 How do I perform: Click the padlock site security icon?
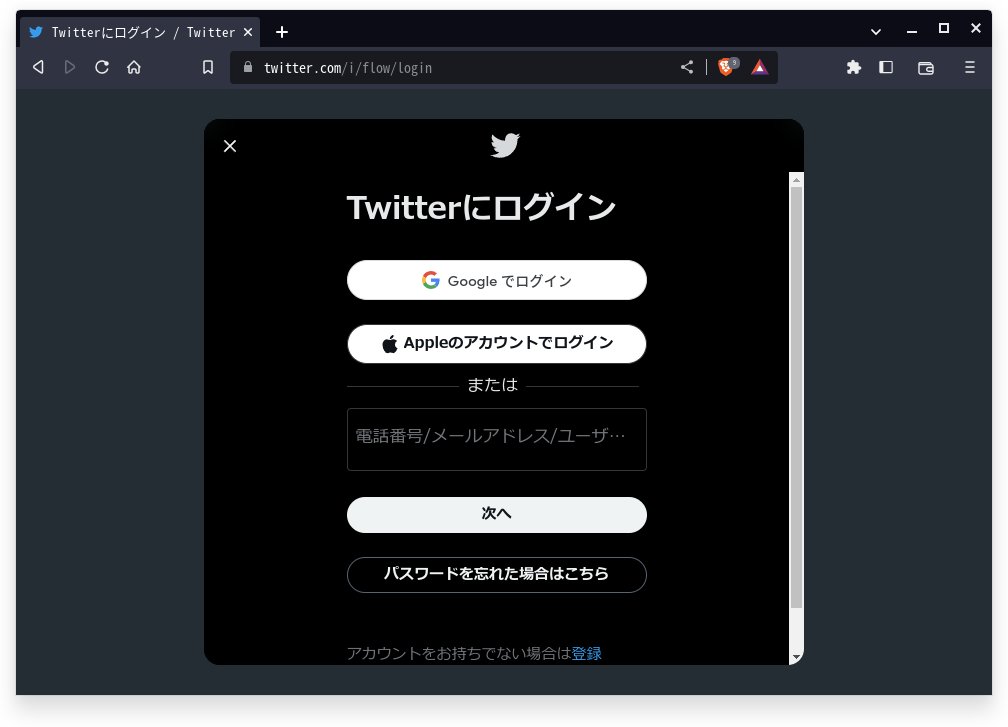(248, 67)
